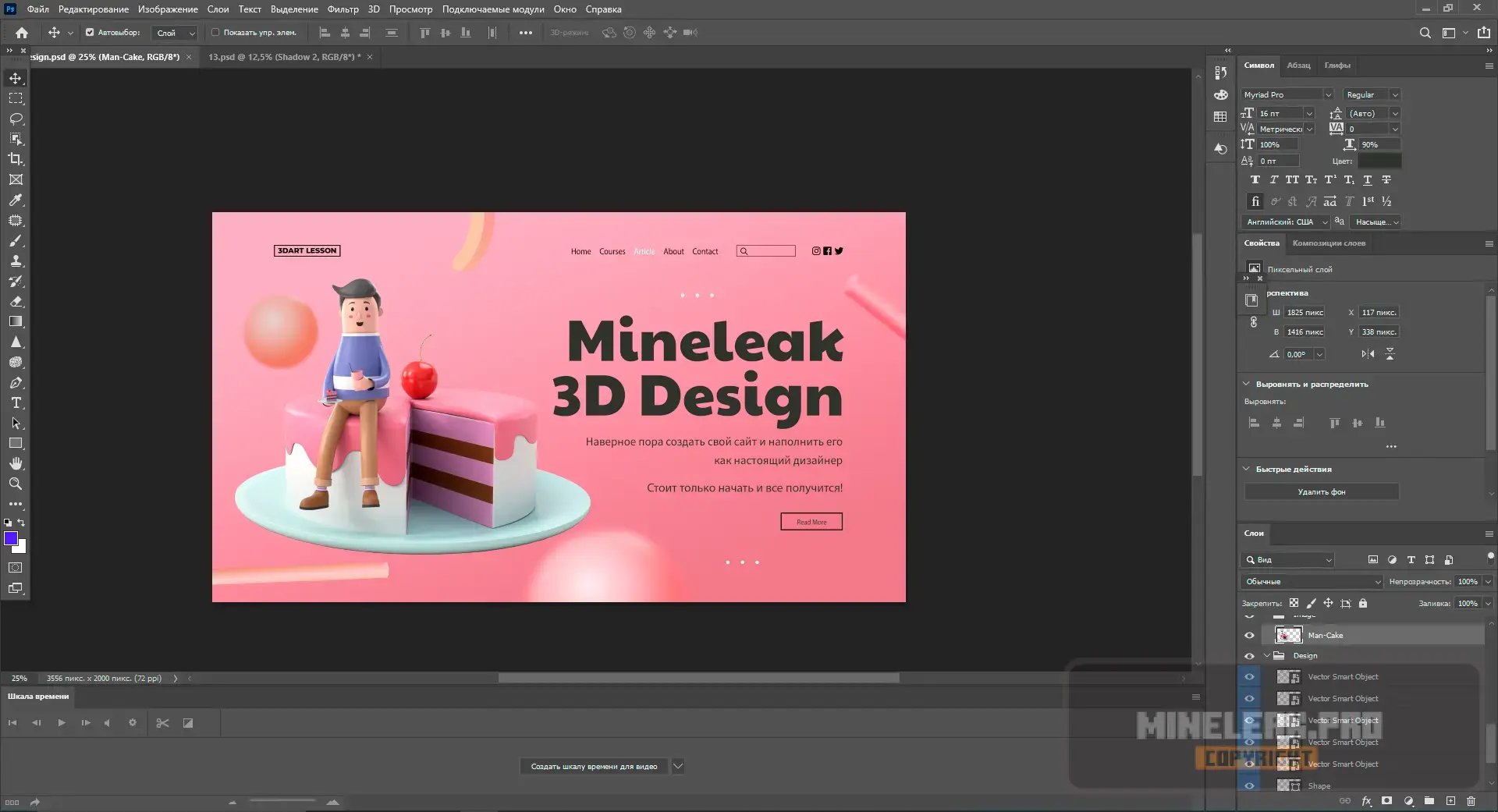Click the Home icon in options bar
The height and width of the screenshot is (812, 1498).
[22, 33]
